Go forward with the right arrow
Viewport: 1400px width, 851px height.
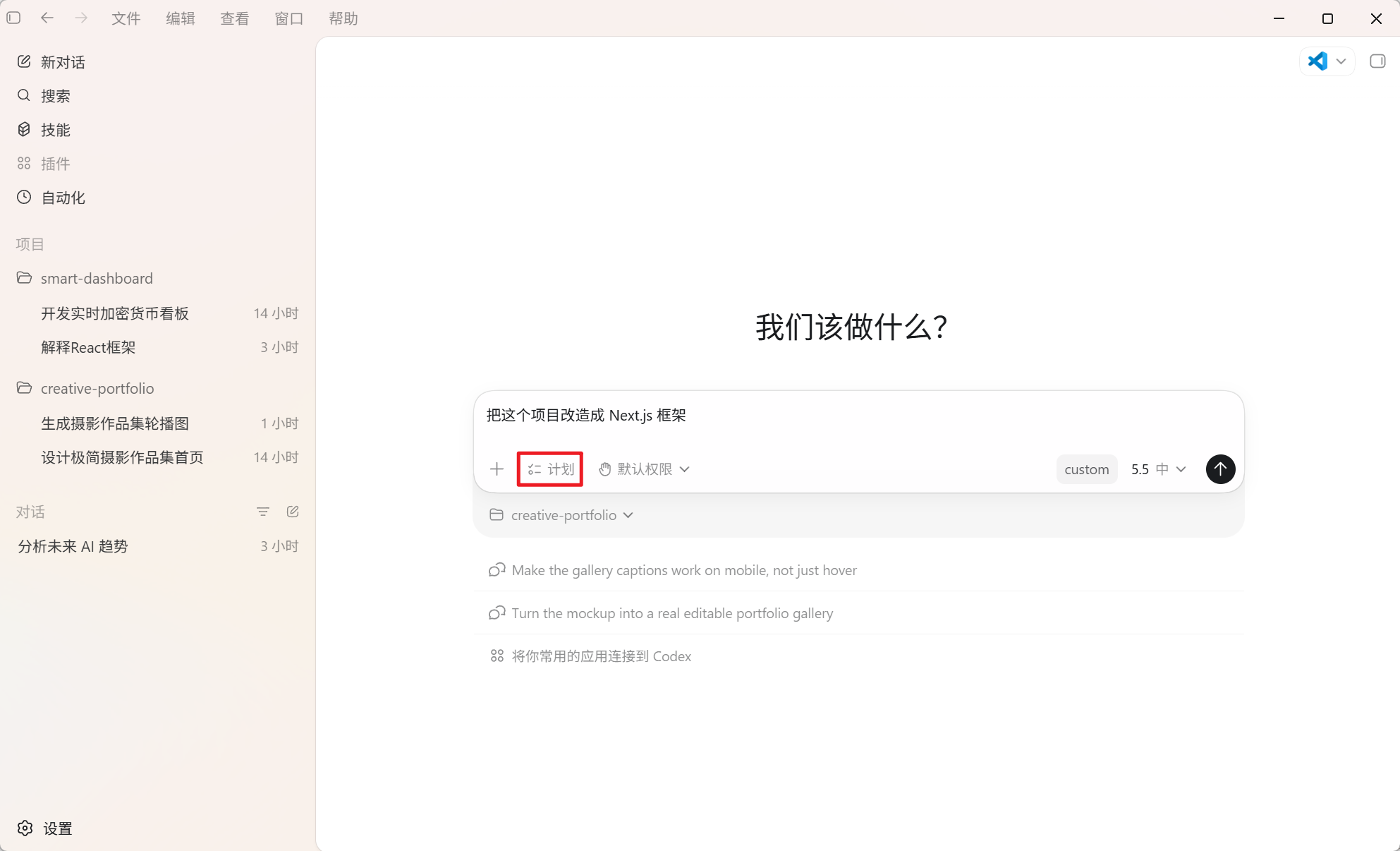pos(81,18)
